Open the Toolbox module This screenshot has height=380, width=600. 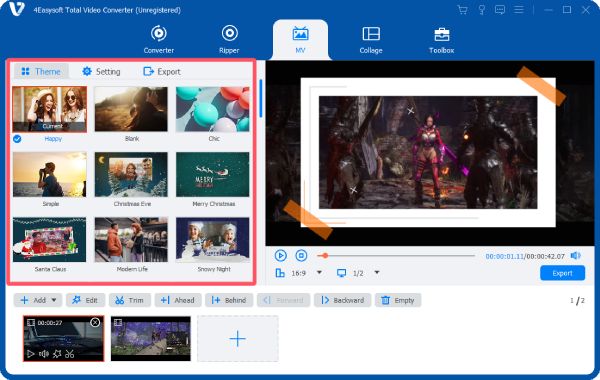(x=441, y=39)
